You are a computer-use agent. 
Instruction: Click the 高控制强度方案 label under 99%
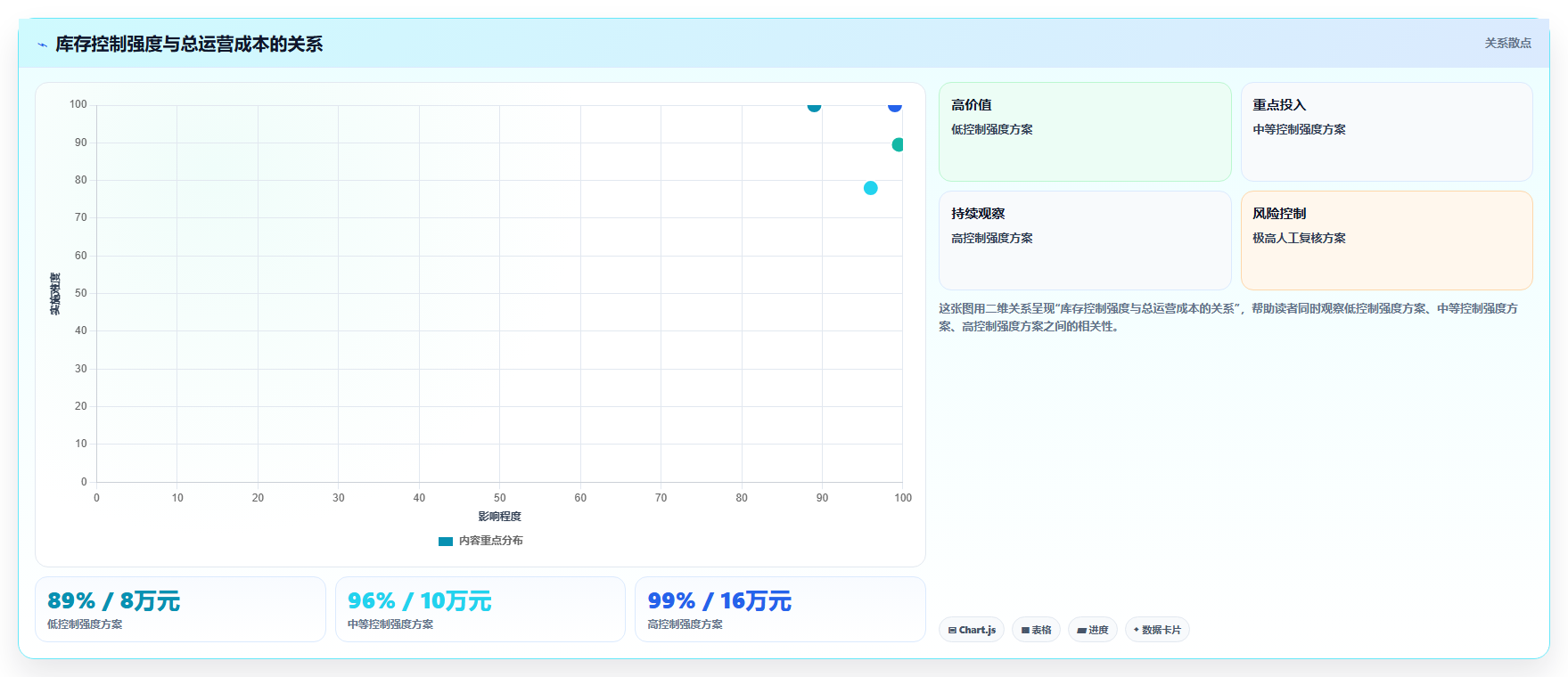pyautogui.click(x=685, y=624)
